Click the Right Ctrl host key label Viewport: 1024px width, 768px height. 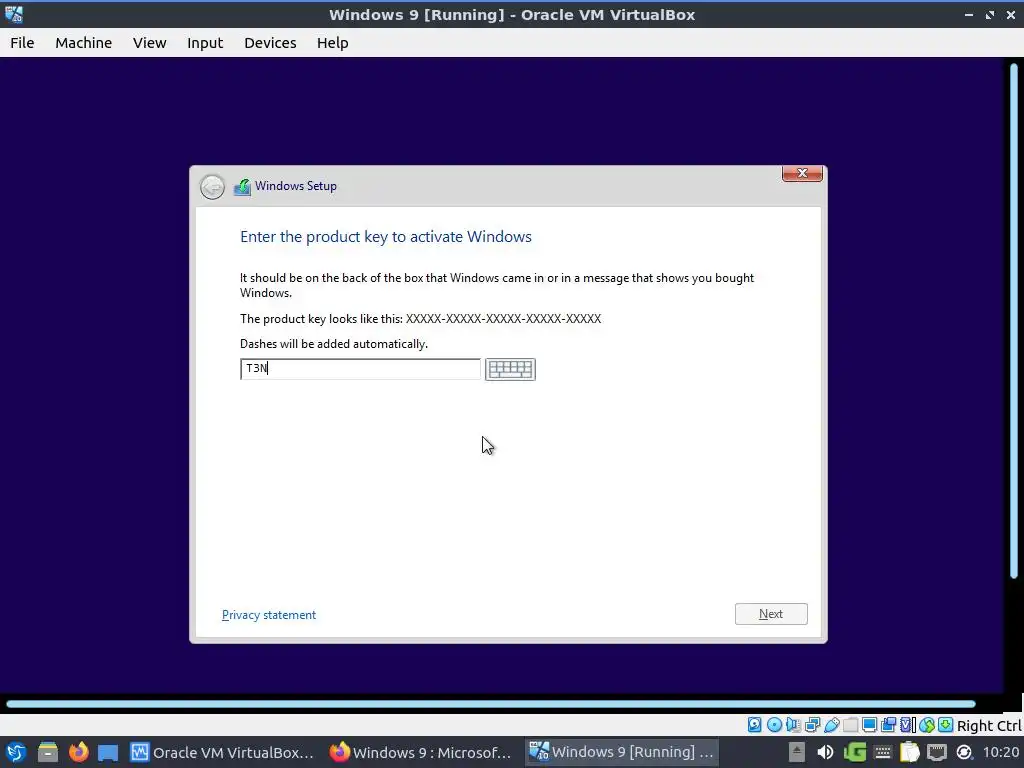coord(989,726)
